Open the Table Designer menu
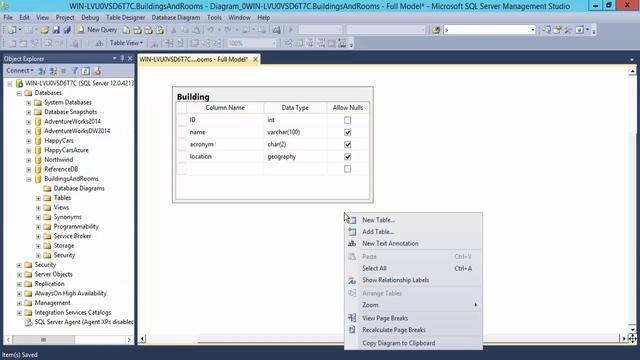 pos(125,18)
